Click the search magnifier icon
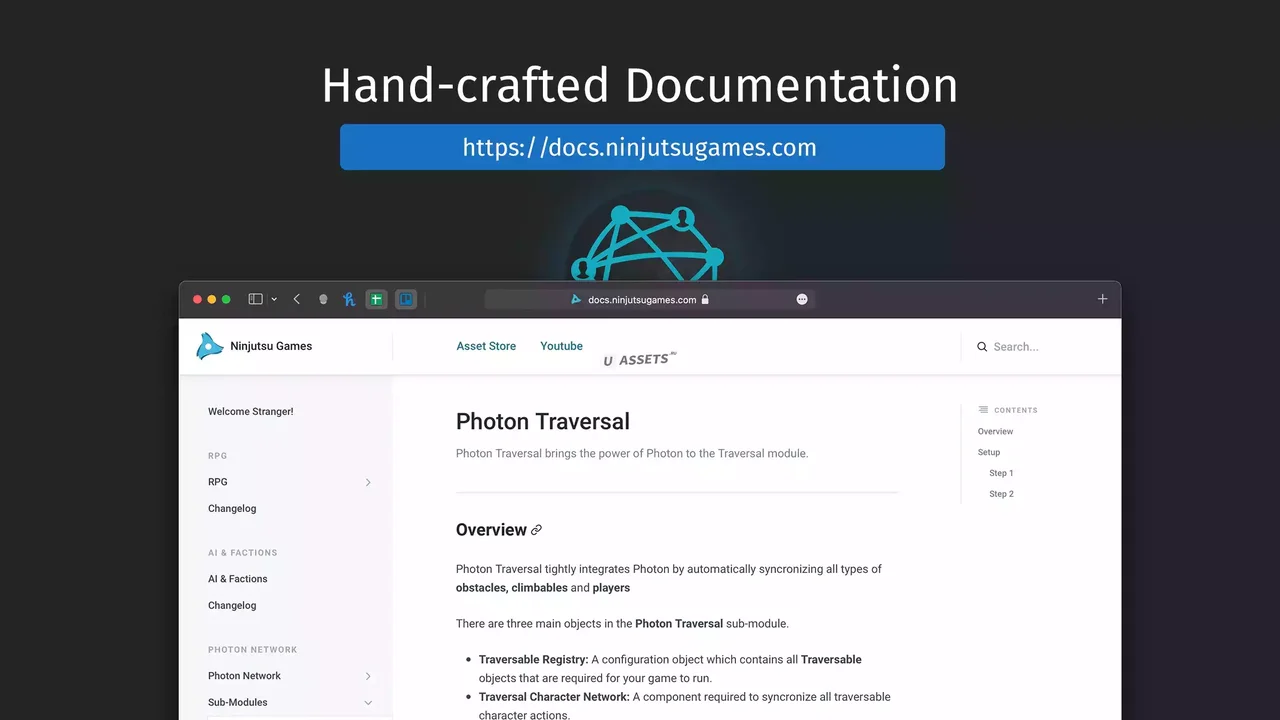Viewport: 1280px width, 720px height. [x=982, y=347]
